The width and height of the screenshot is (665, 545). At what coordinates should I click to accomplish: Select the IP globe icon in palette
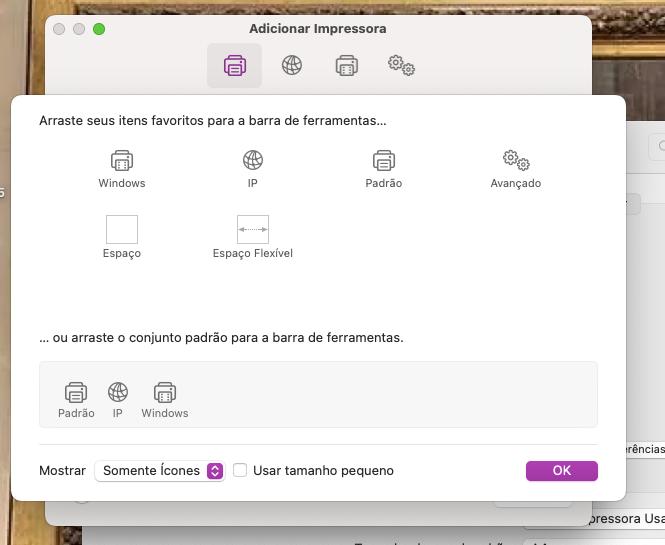[x=253, y=160]
